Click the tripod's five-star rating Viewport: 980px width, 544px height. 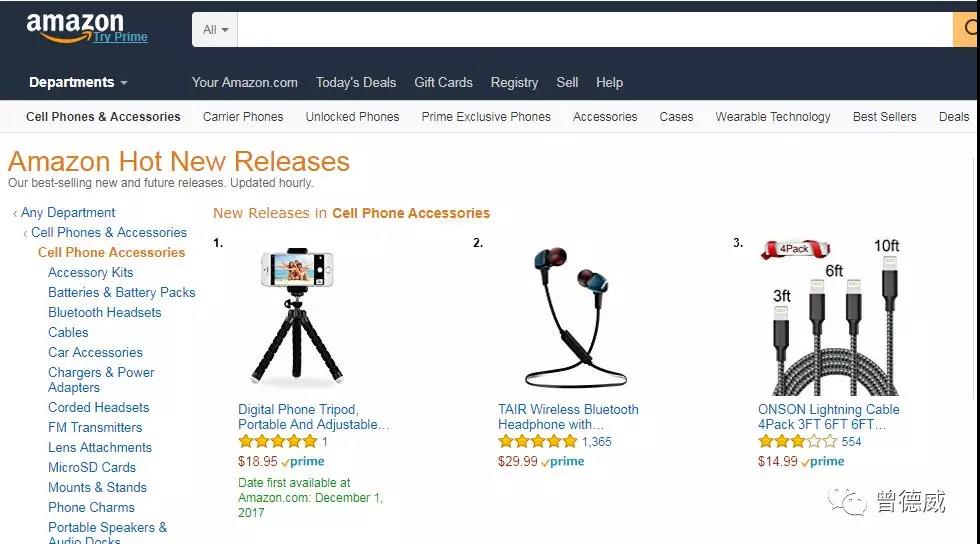278,441
